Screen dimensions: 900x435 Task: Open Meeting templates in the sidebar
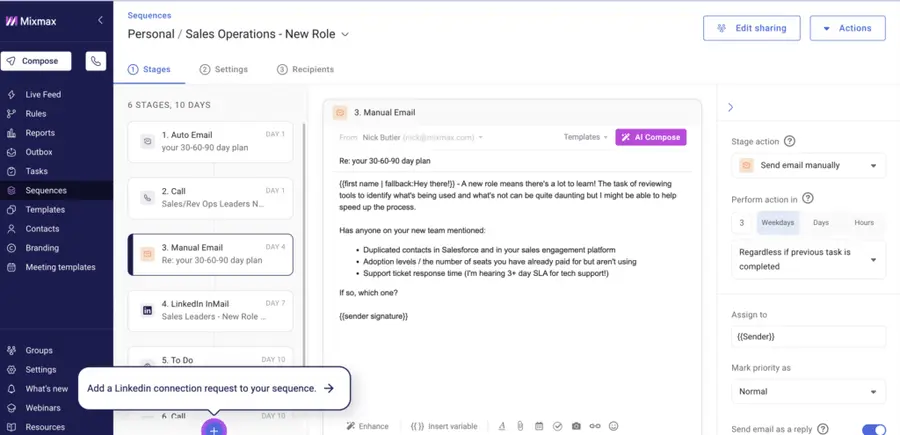pos(60,267)
